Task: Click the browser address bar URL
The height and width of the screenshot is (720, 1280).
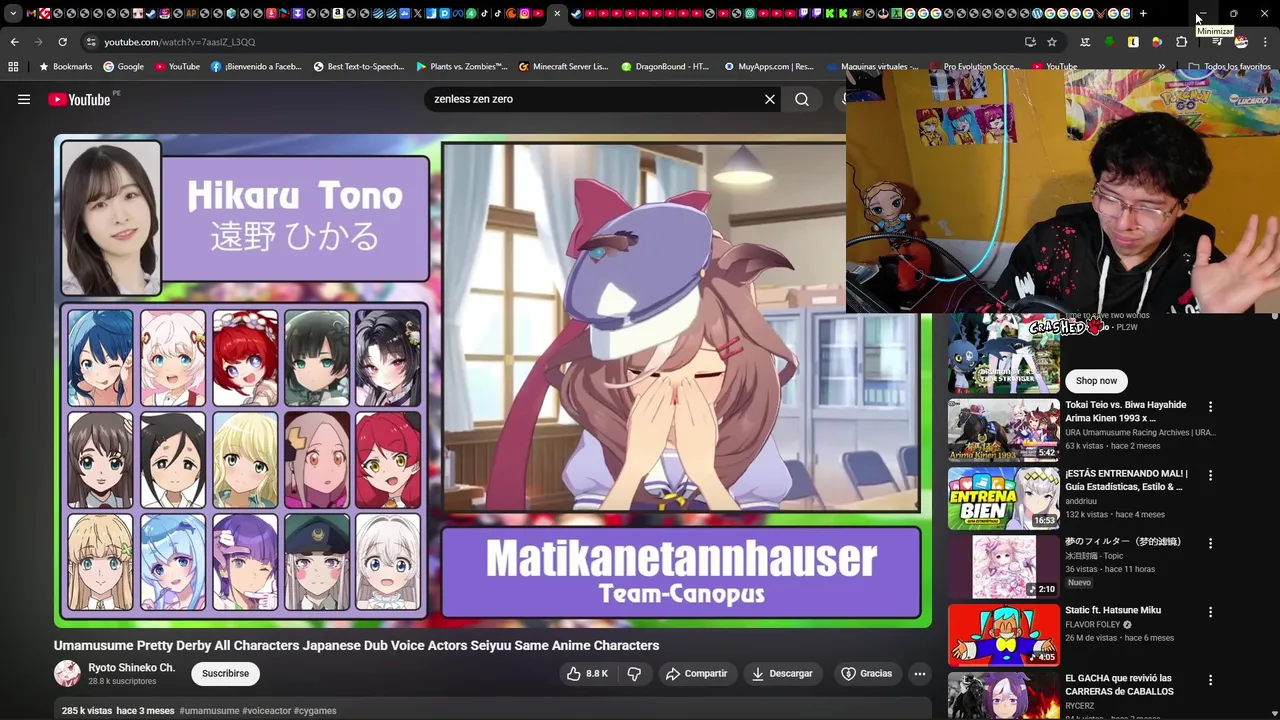Action: point(180,42)
